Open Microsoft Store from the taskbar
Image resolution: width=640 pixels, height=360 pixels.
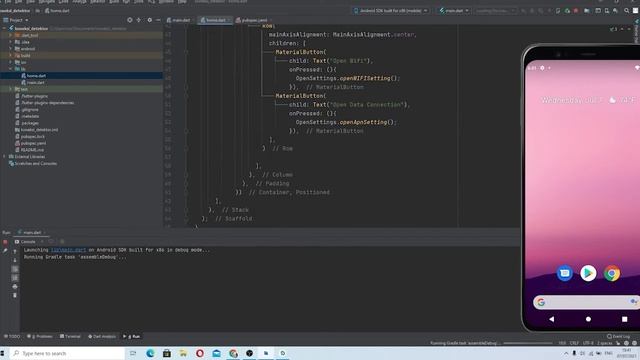coord(167,353)
